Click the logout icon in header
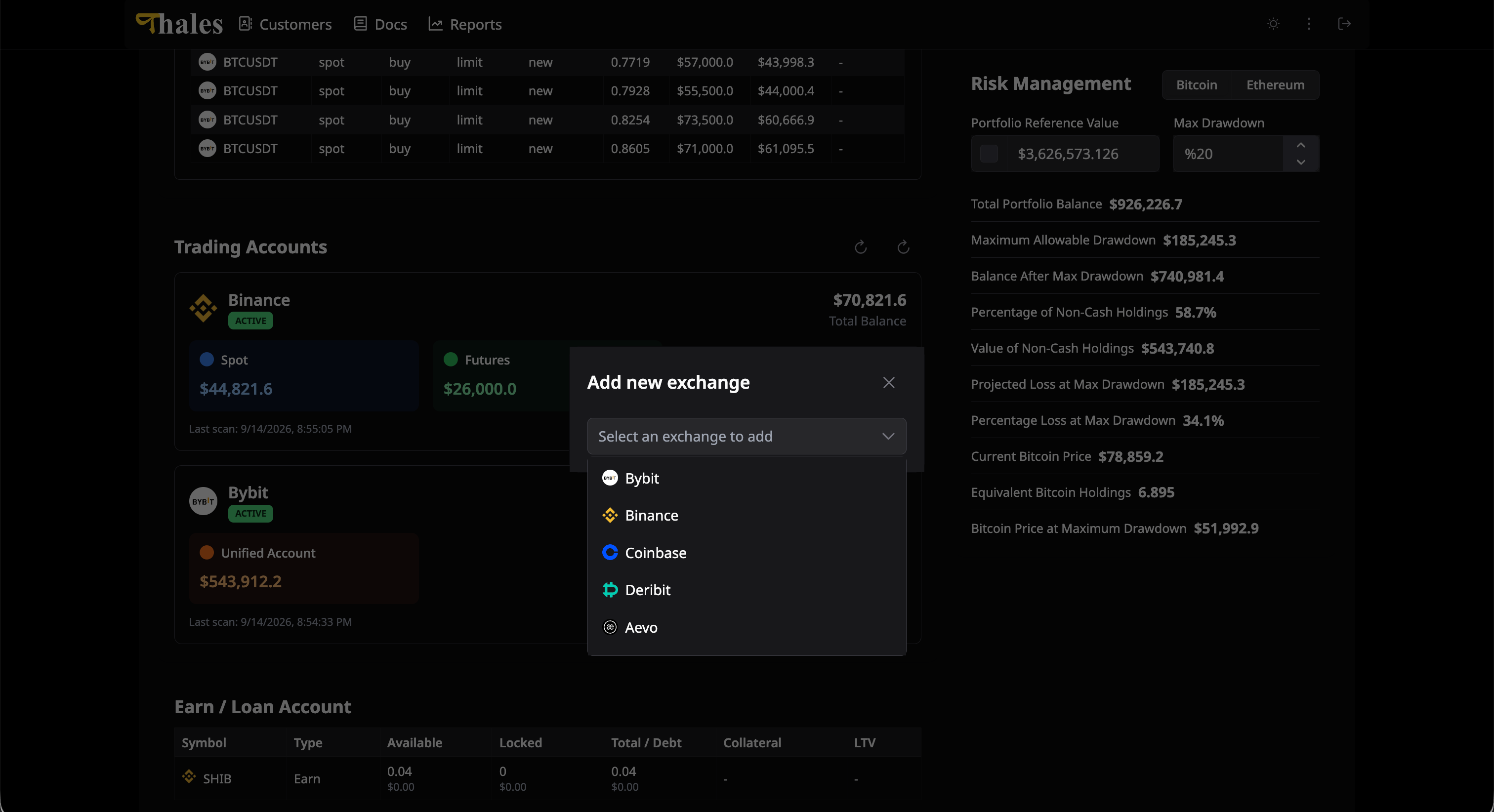Screen dimensions: 1494x812 click(1344, 24)
